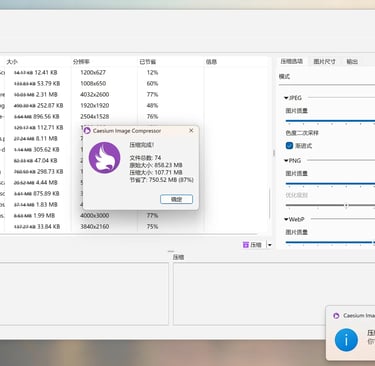375x366 pixels.
Task: Click the 1920x1920 resolution cell
Action: point(95,106)
